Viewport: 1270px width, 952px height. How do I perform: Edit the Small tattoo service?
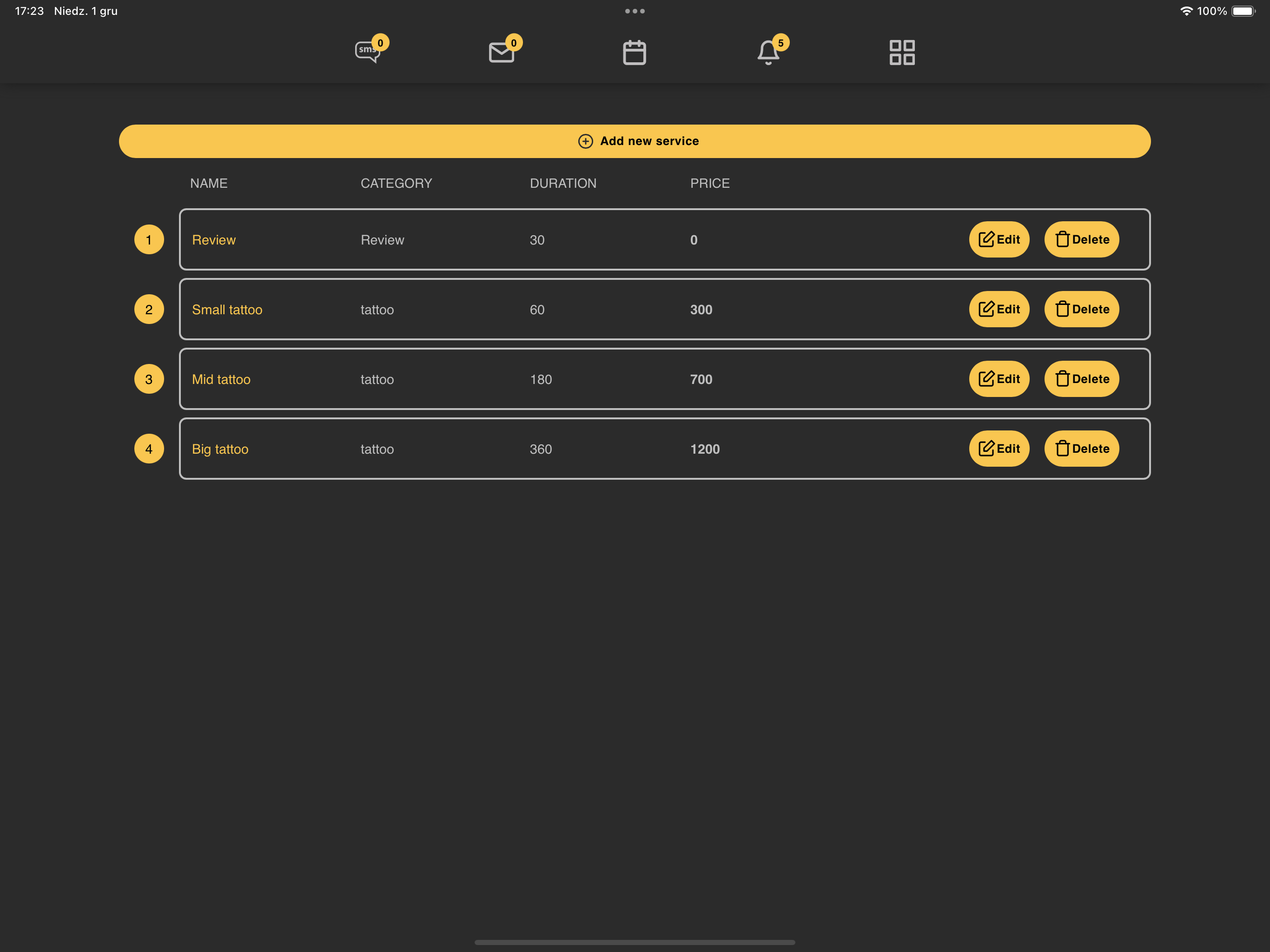999,310
